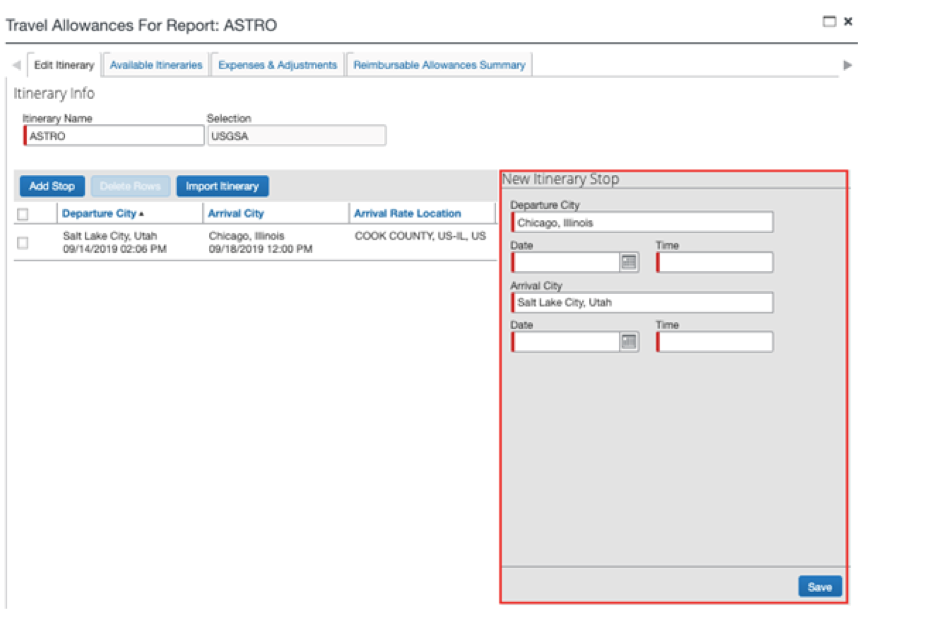Open the departure date calendar picker

pyautogui.click(x=628, y=262)
